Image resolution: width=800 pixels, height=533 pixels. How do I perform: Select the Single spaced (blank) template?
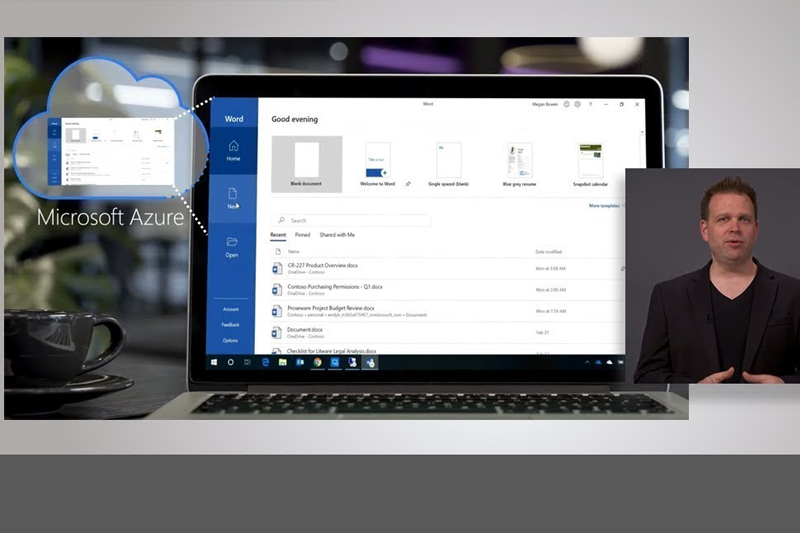click(x=448, y=164)
